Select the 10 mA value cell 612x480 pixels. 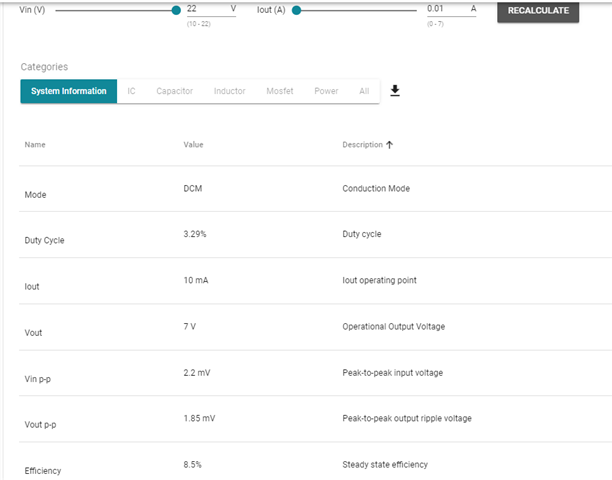[x=196, y=280]
